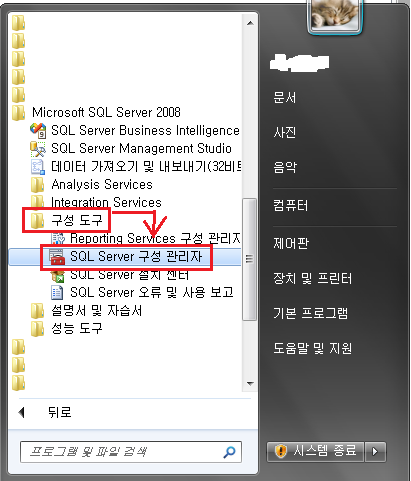Image resolution: width=411 pixels, height=481 pixels.
Task: Select SQL Server Management Studio text
Action: [141, 149]
